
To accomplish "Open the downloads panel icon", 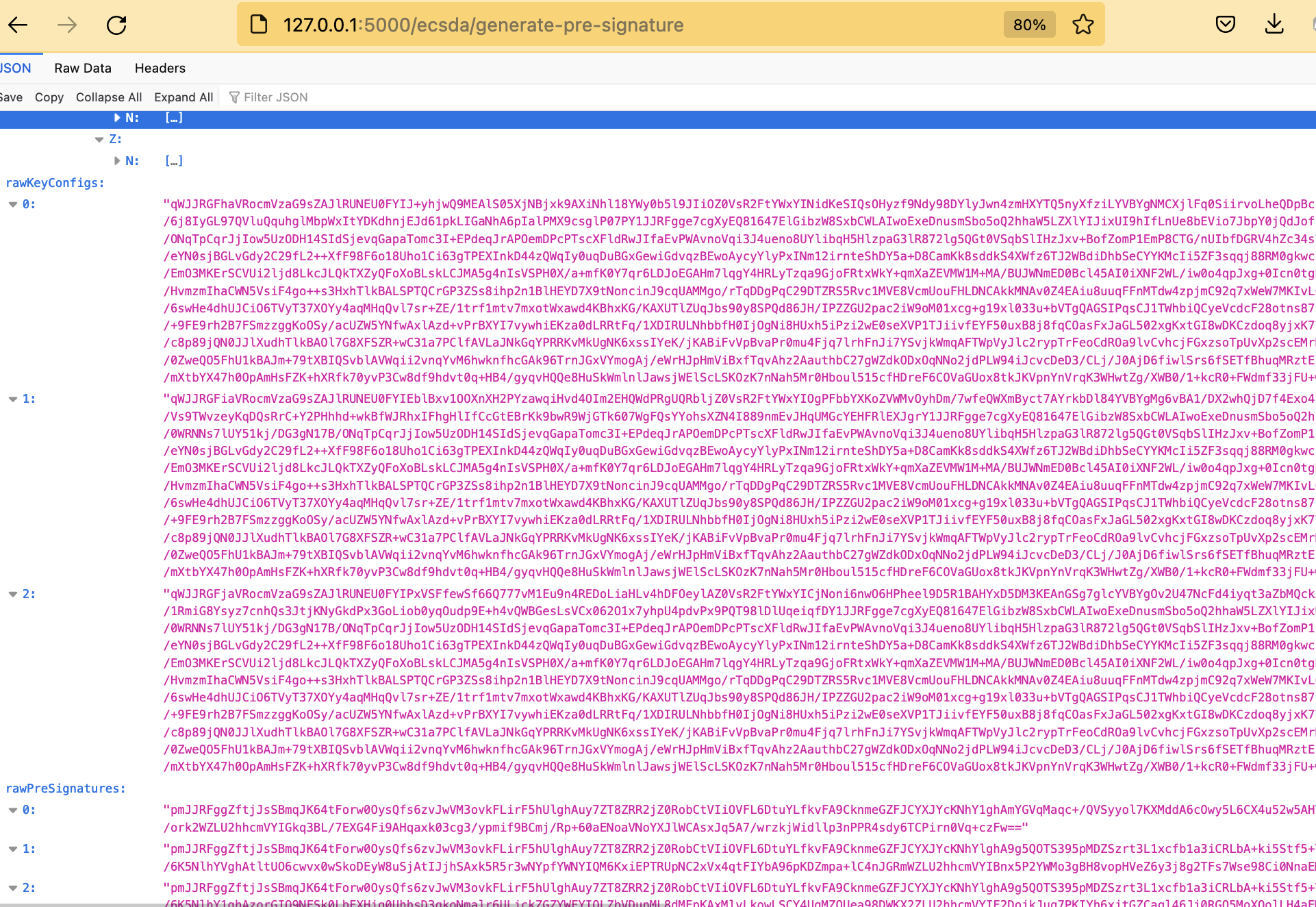I will [x=1274, y=25].
